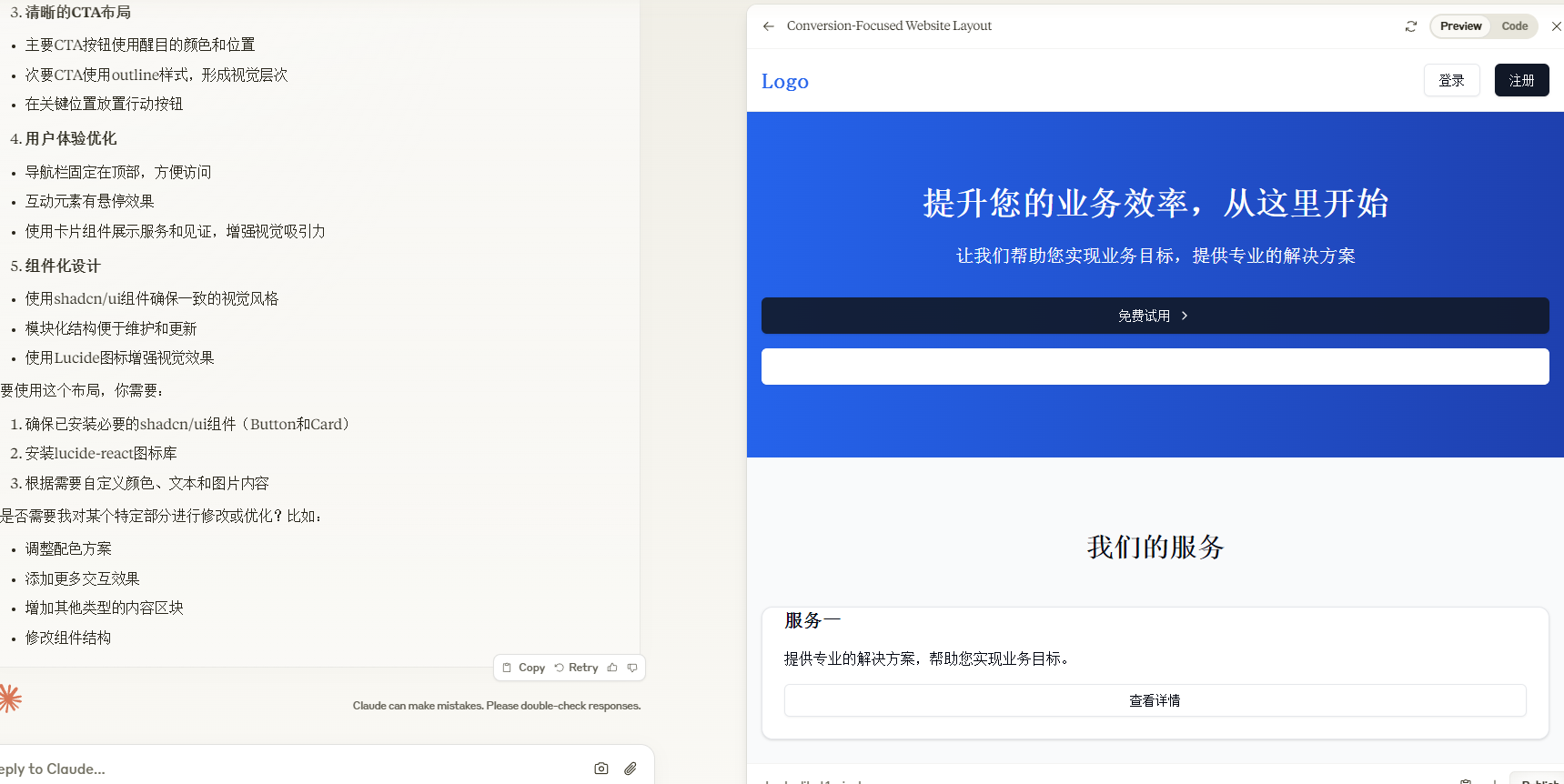Refresh the artifact preview
Screen dimensions: 1564x784
click(1411, 26)
